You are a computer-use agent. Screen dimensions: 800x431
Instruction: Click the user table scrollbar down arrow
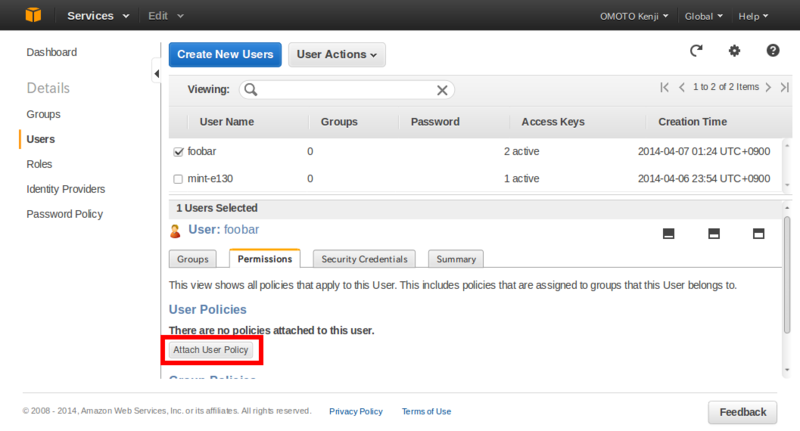pos(787,185)
